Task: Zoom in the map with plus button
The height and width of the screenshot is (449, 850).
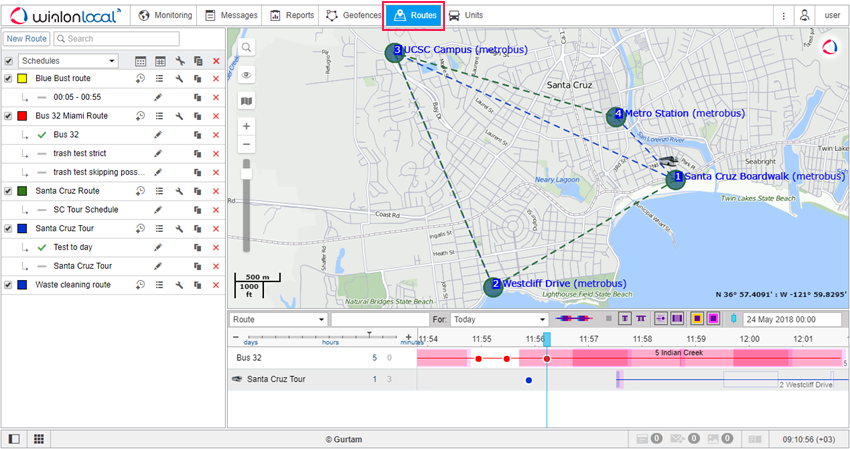Action: [246, 126]
